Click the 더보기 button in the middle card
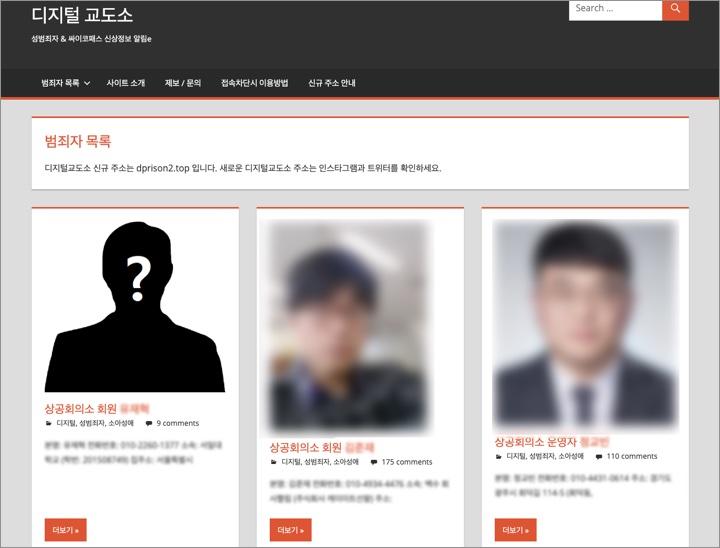 click(x=291, y=530)
